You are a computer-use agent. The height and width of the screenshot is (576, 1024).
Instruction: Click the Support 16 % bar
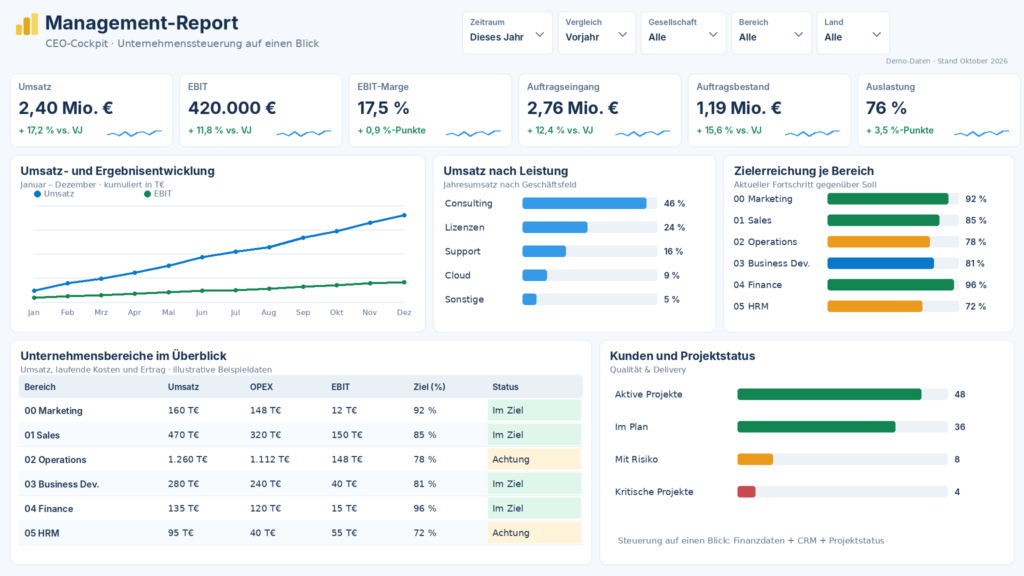[544, 251]
